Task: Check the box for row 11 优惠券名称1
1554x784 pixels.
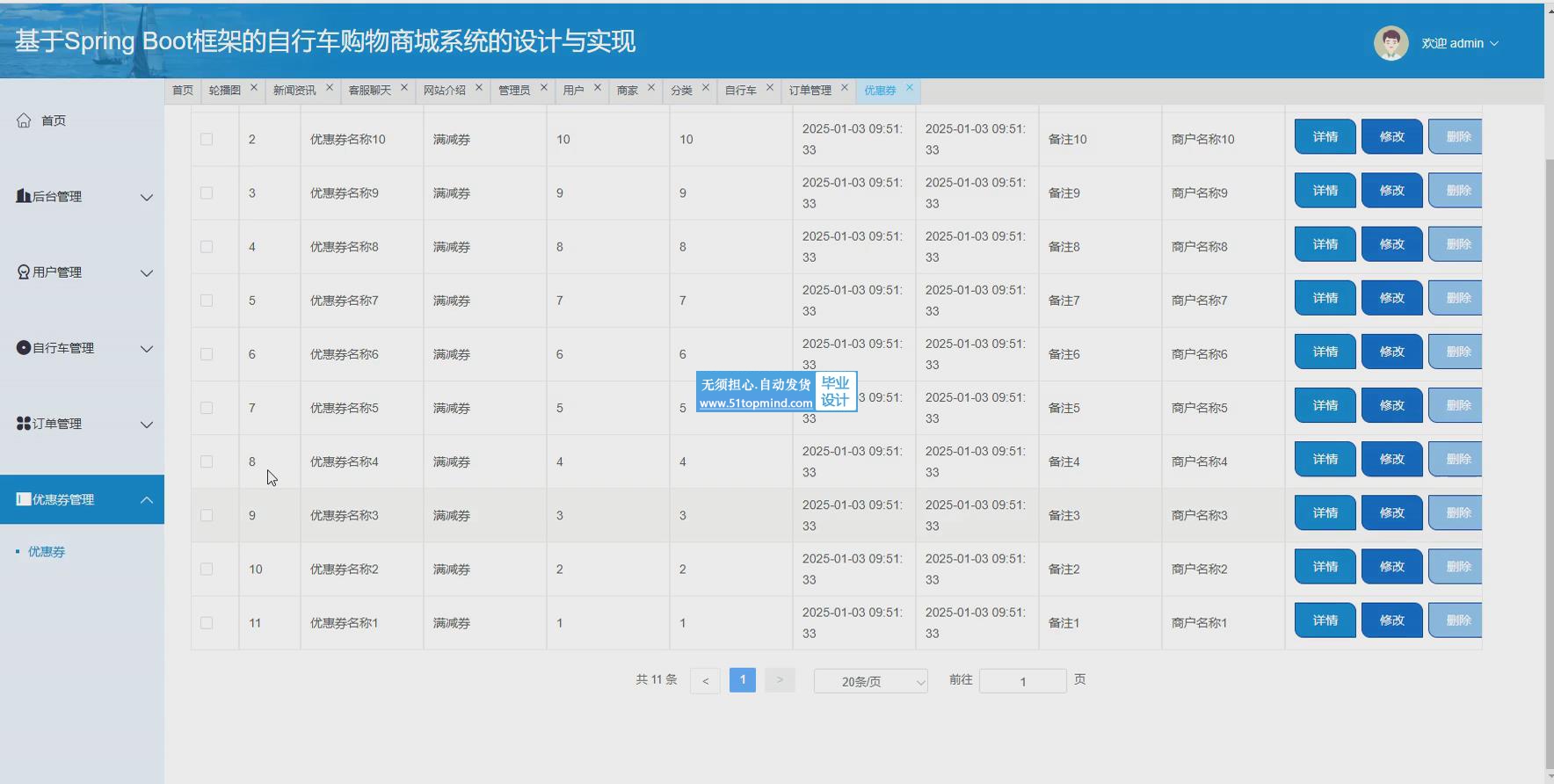Action: [x=207, y=623]
